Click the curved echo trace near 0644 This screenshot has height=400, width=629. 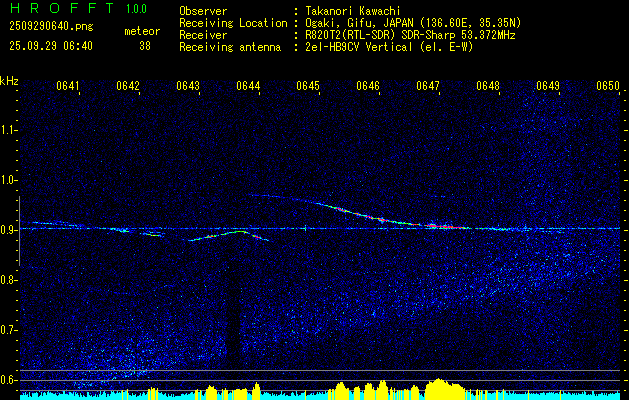pyautogui.click(x=229, y=236)
